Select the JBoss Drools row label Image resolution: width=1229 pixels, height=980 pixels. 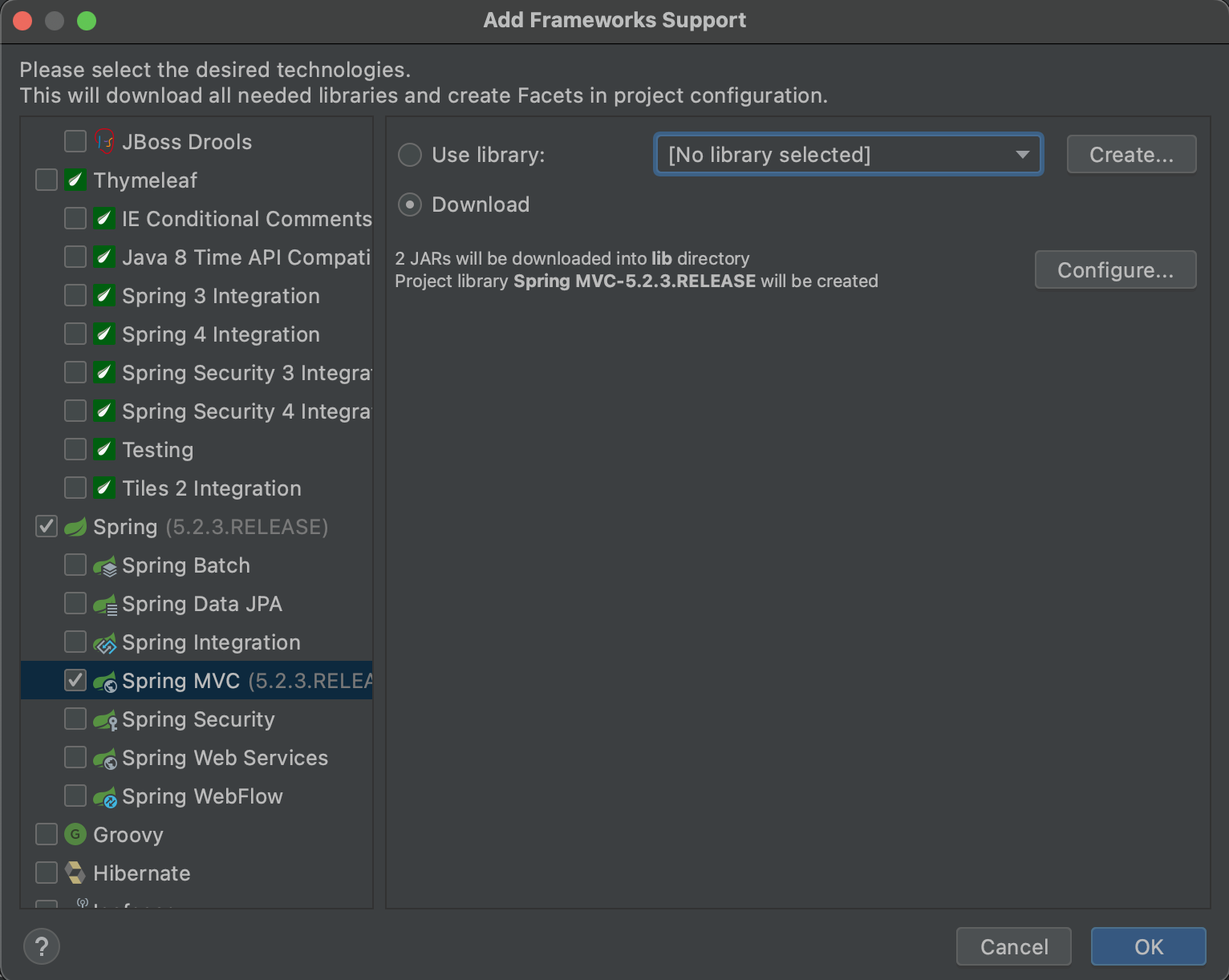187,142
